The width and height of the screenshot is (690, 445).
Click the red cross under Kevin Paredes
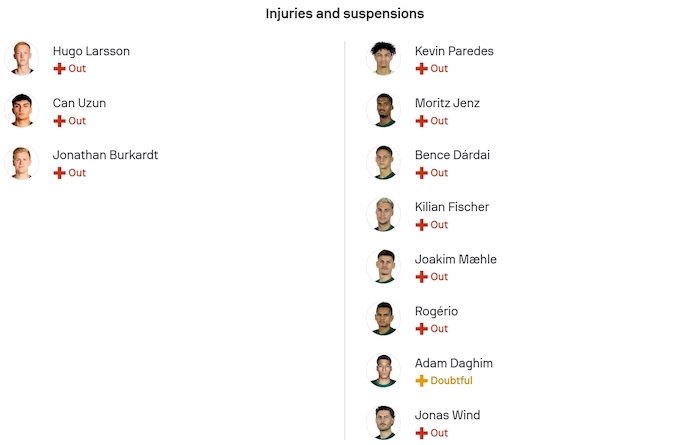(421, 69)
